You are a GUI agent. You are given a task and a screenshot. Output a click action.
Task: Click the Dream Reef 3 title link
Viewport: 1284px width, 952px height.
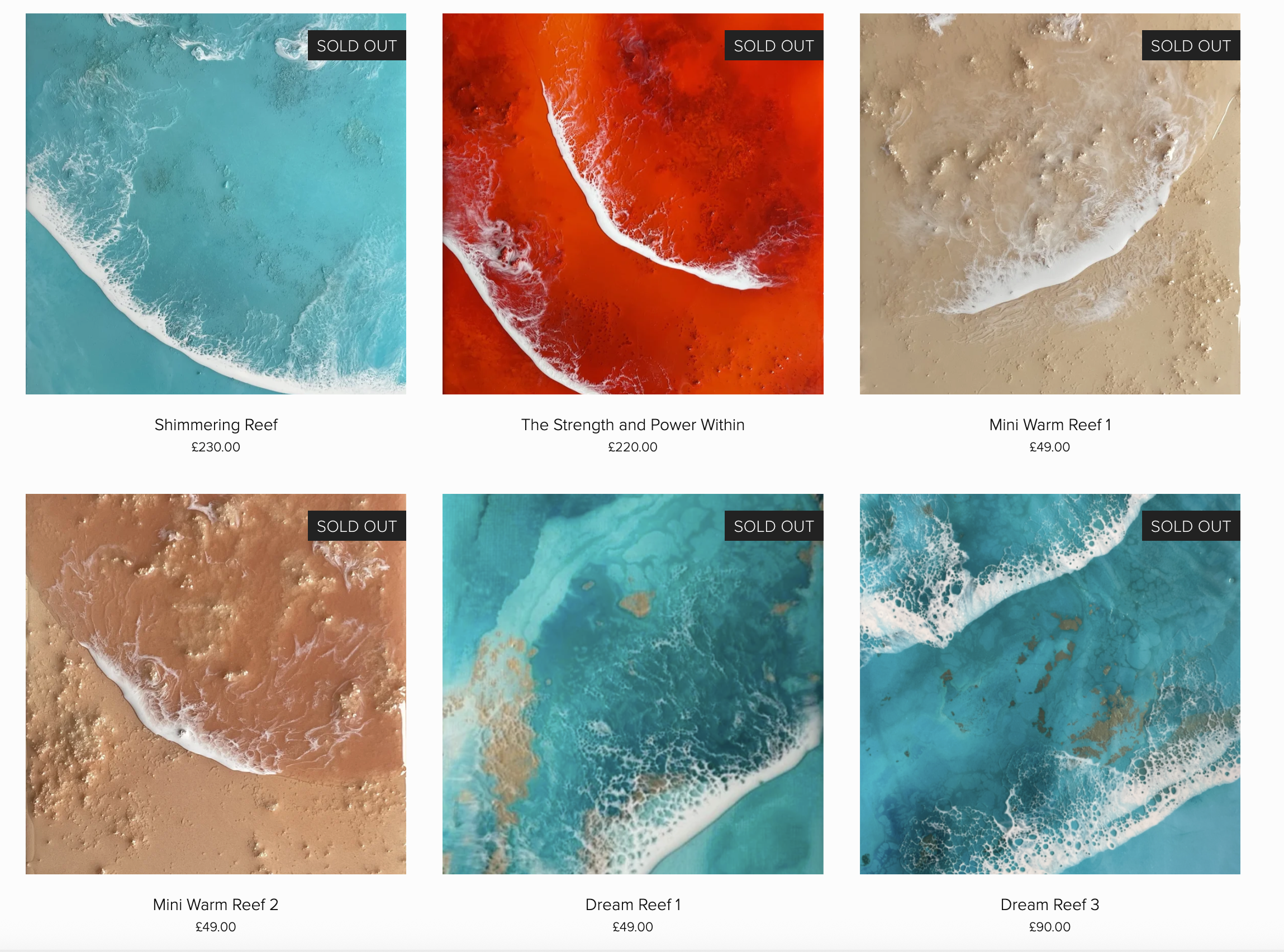[1050, 905]
